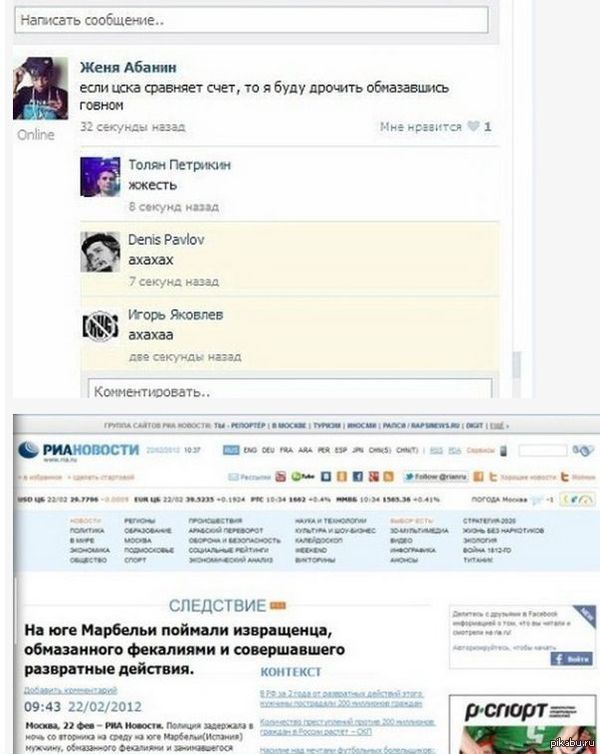
Task: Open the ПОЛИТИКА section in navigation
Action: [x=87, y=530]
